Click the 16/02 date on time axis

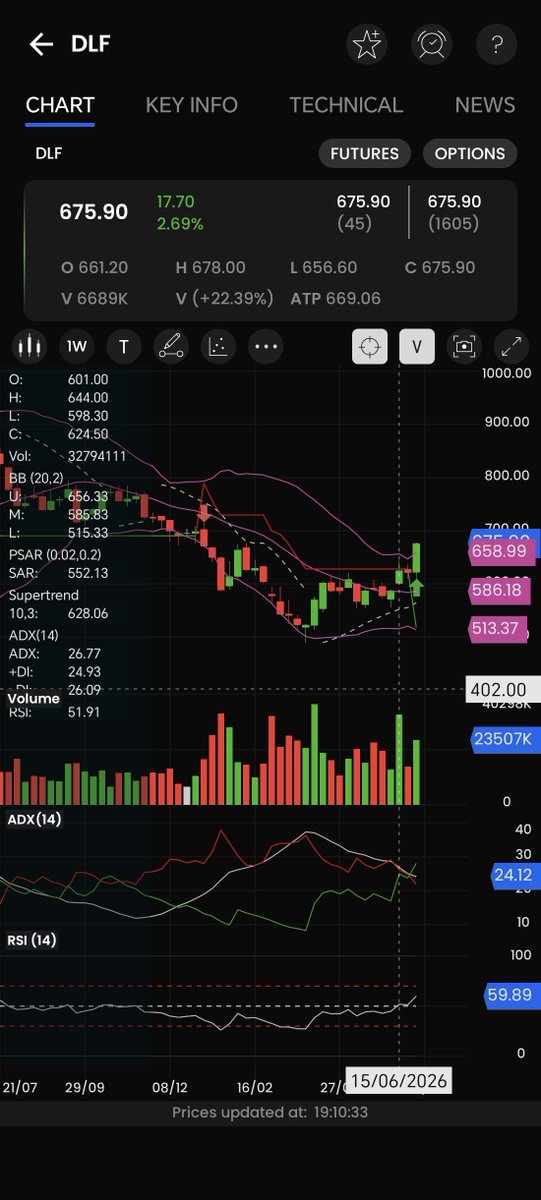256,1087
